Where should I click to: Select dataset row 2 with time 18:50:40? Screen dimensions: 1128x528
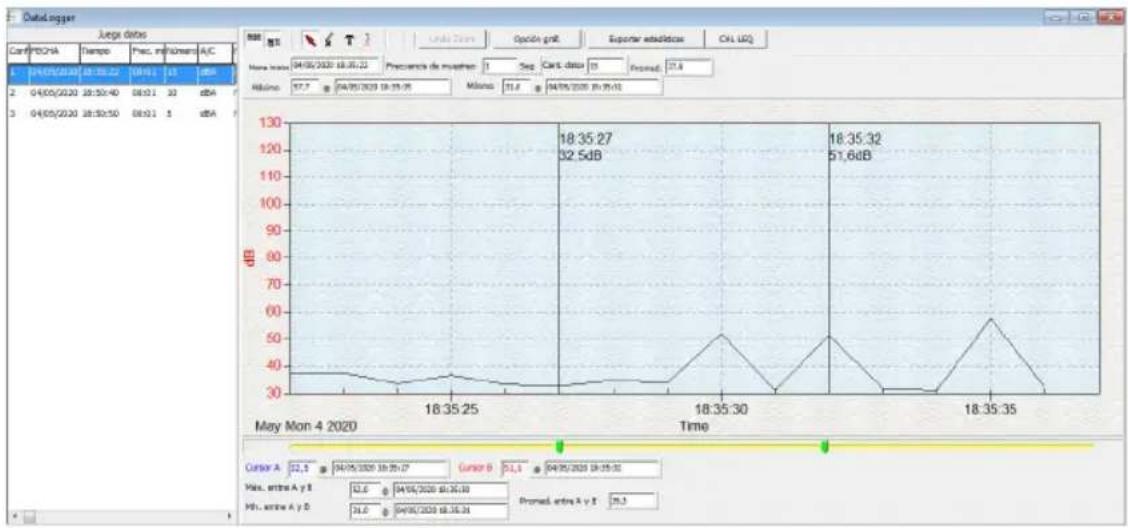(121, 94)
